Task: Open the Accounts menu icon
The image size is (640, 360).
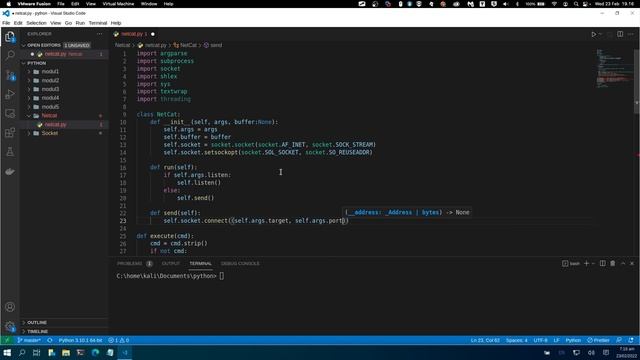Action: [x=10, y=307]
